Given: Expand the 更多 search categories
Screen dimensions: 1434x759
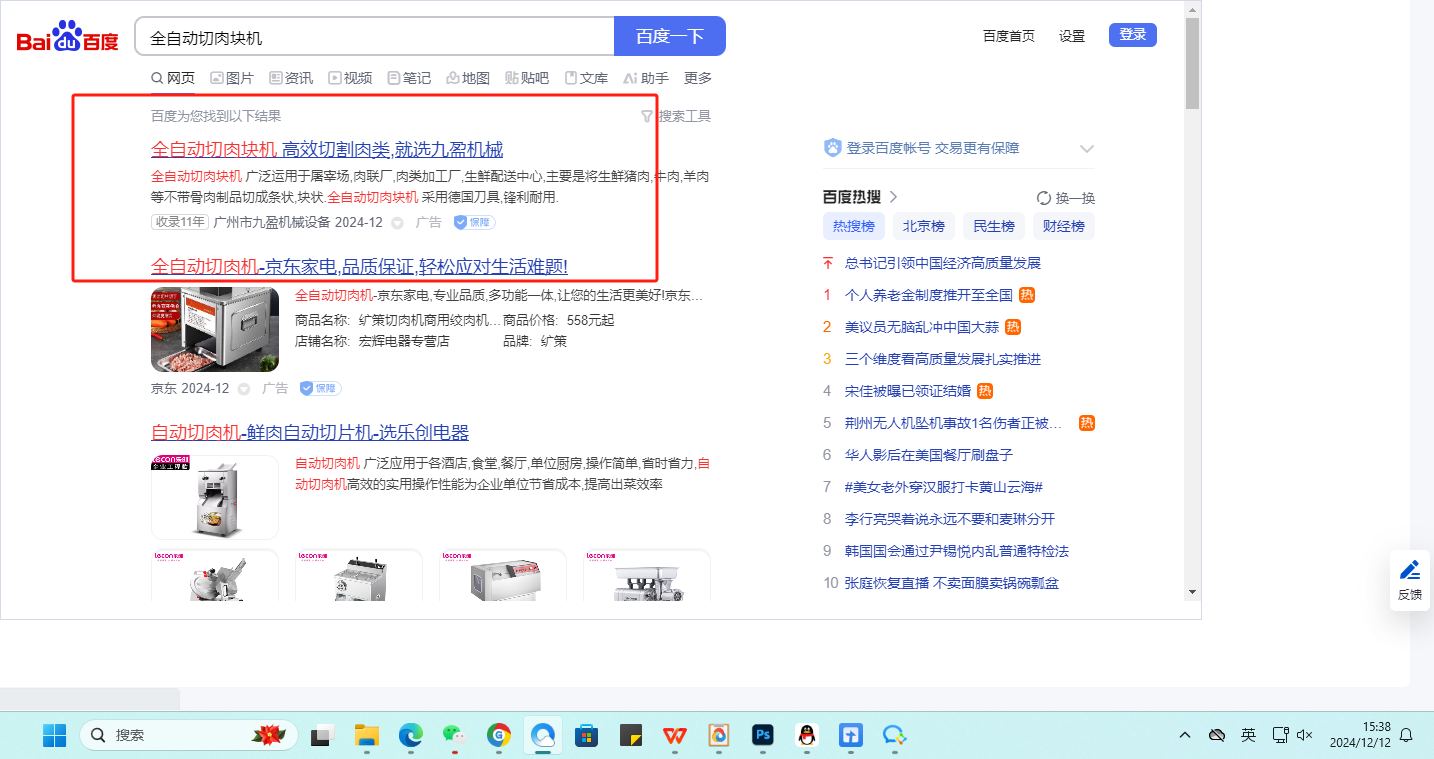Looking at the screenshot, I should [697, 78].
